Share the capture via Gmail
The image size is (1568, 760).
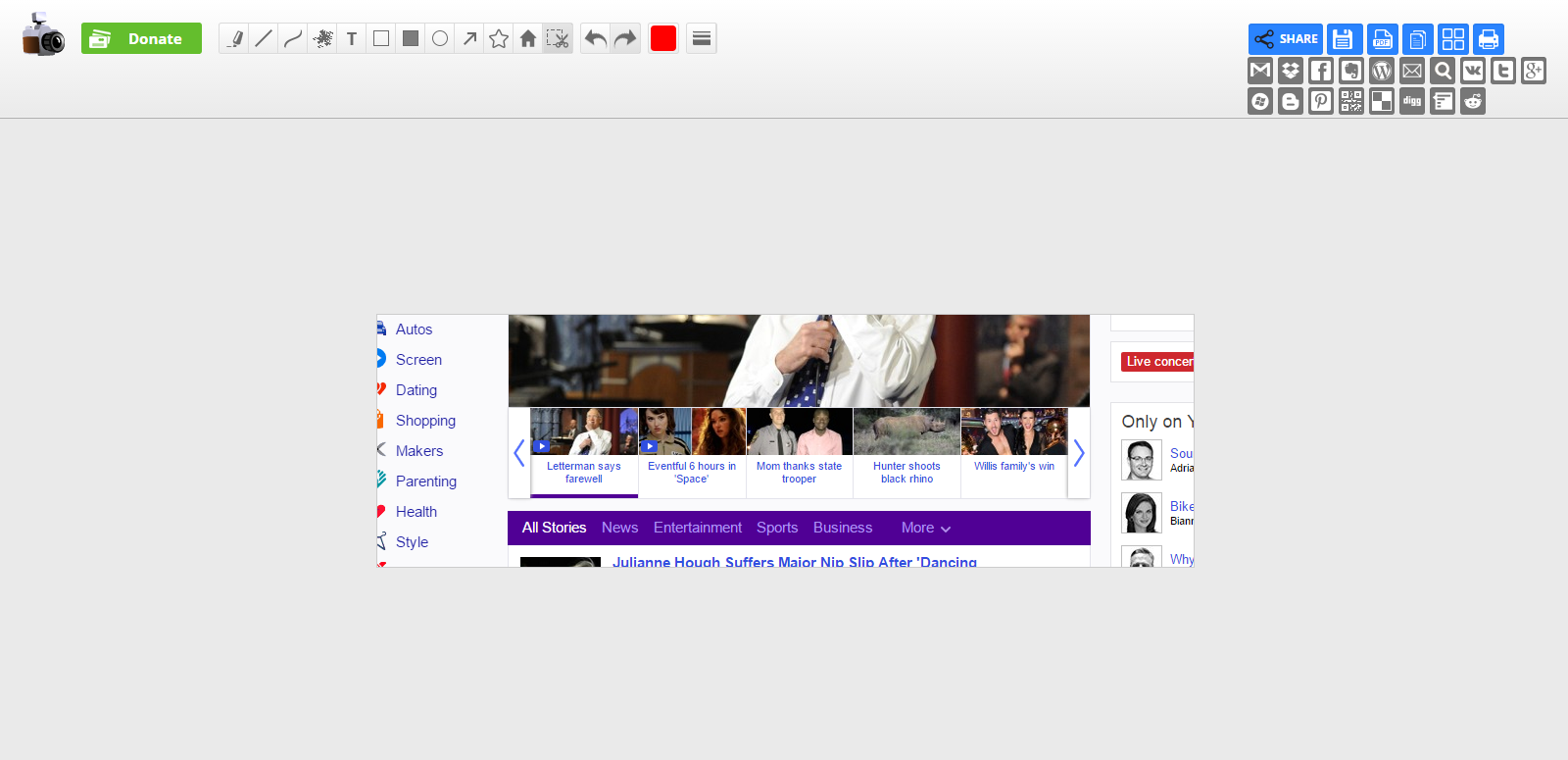1260,71
